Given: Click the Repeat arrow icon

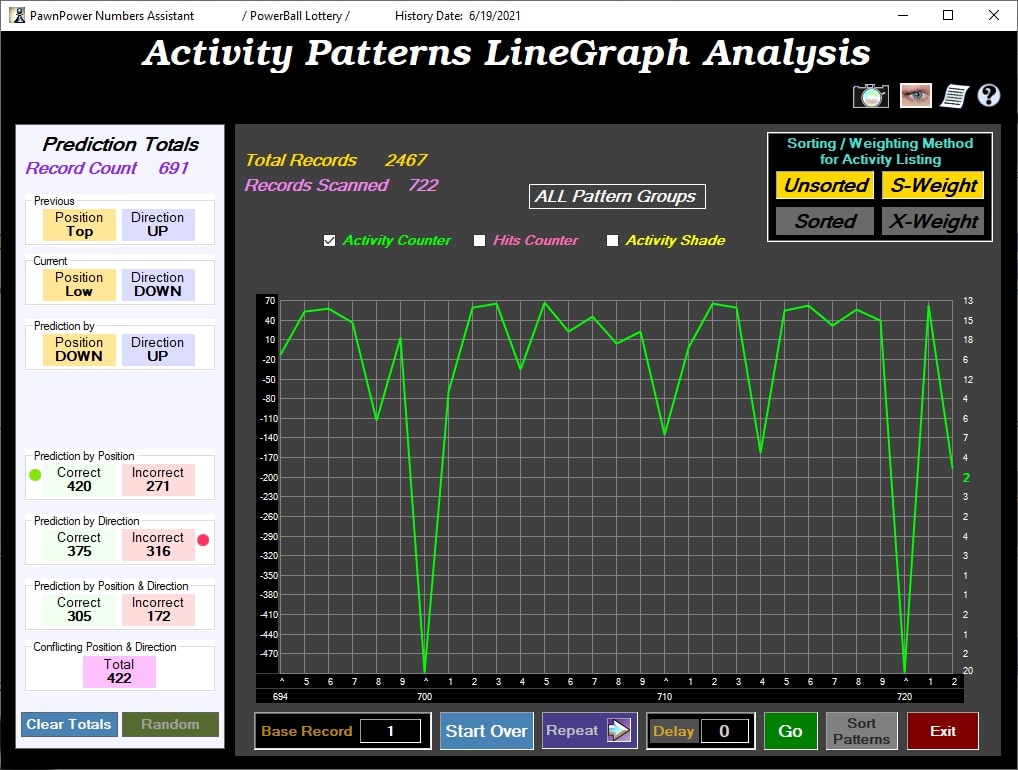Looking at the screenshot, I should point(619,731).
